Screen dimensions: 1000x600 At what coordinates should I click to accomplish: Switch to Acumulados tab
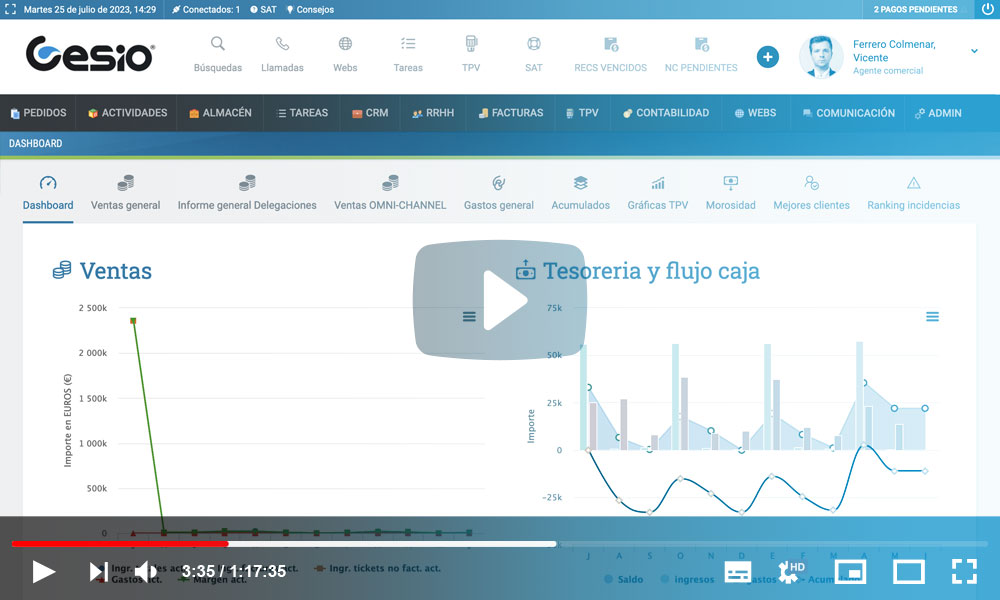click(x=580, y=193)
